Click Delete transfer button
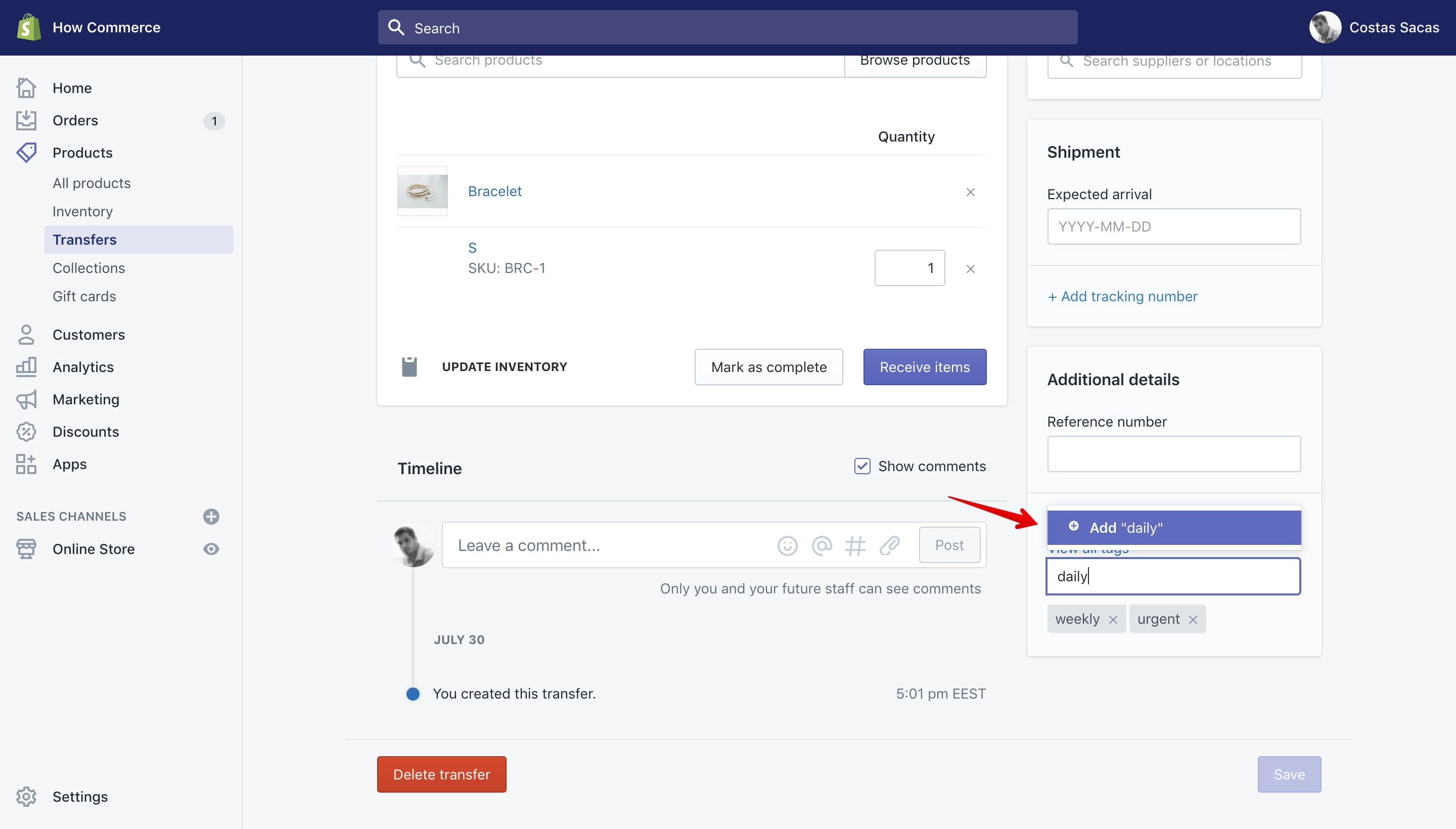Screen dimensions: 1456x829 [x=441, y=774]
